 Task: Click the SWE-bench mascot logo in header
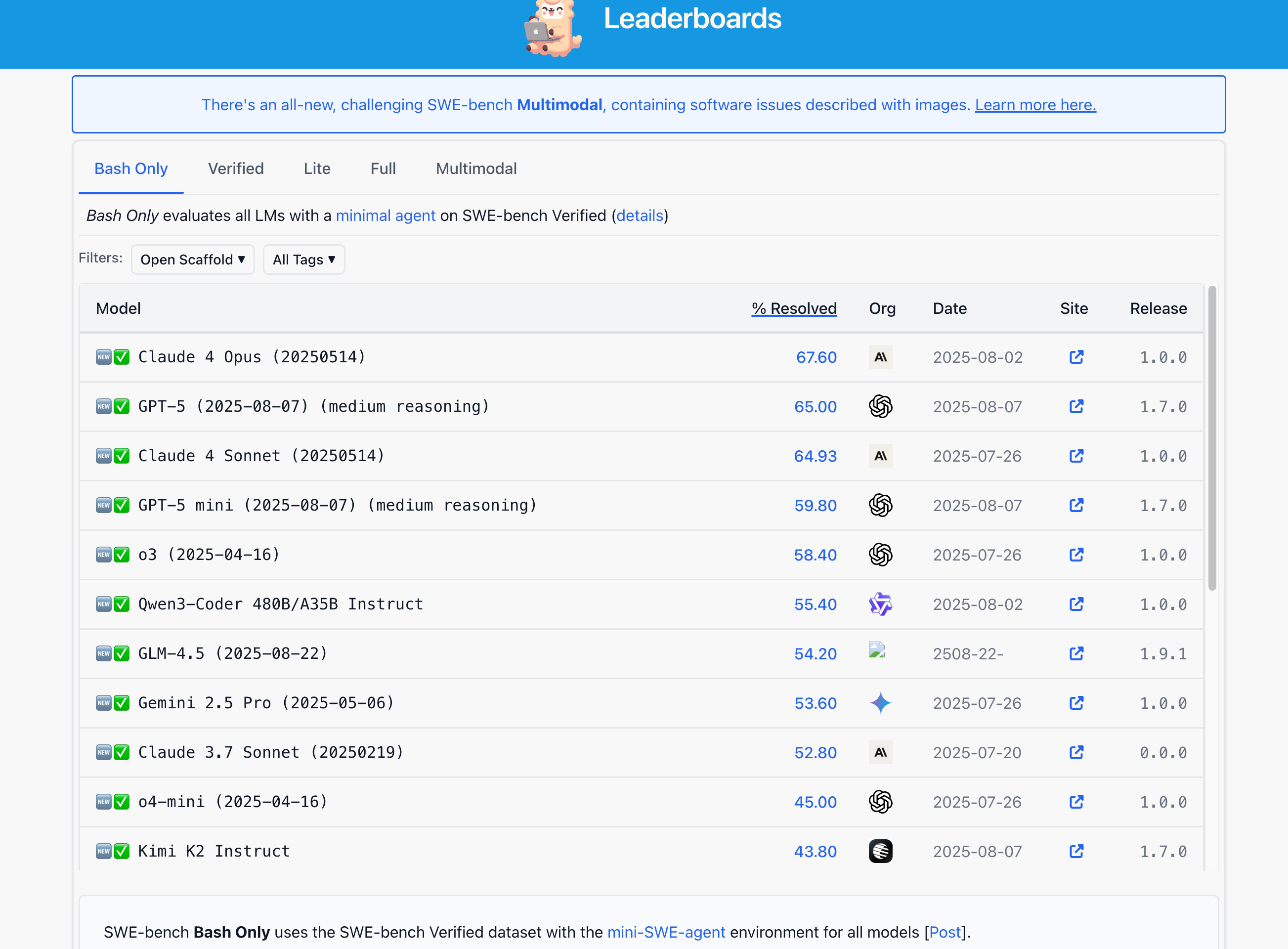pyautogui.click(x=553, y=28)
